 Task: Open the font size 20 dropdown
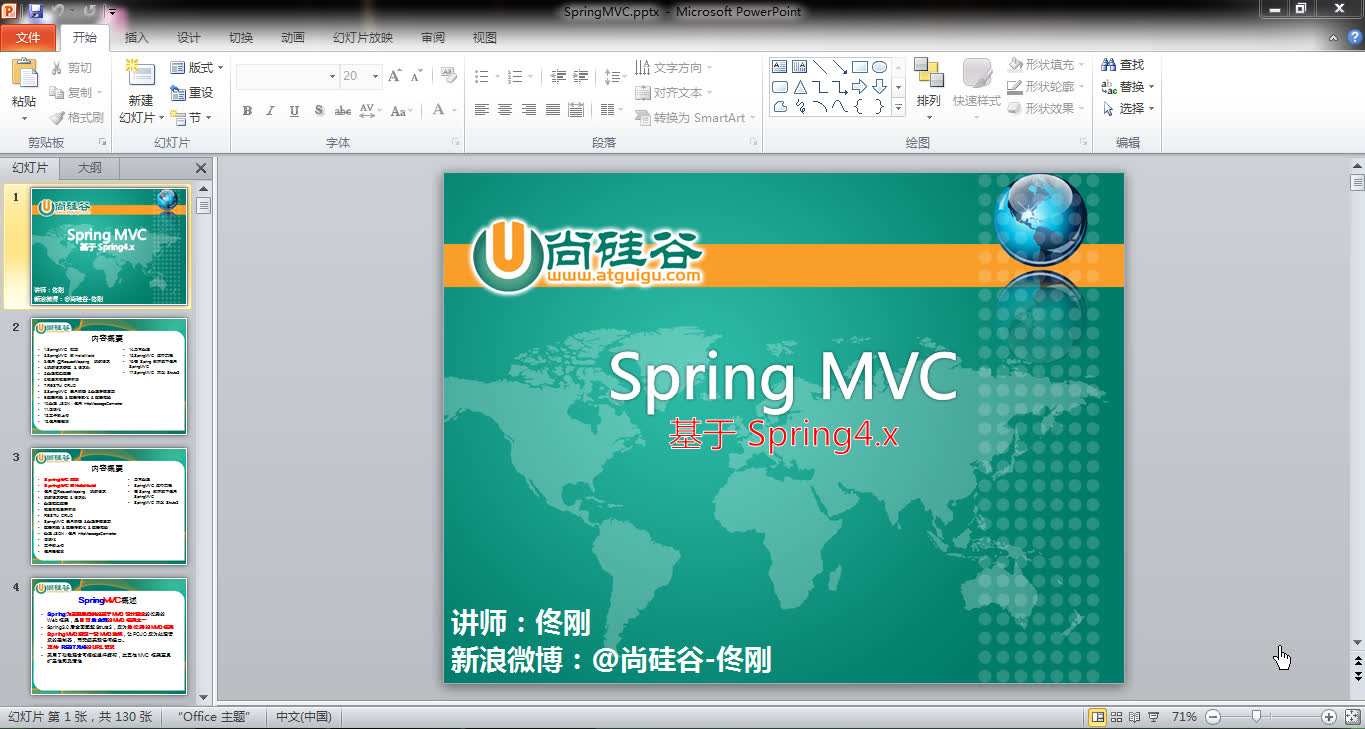(376, 76)
